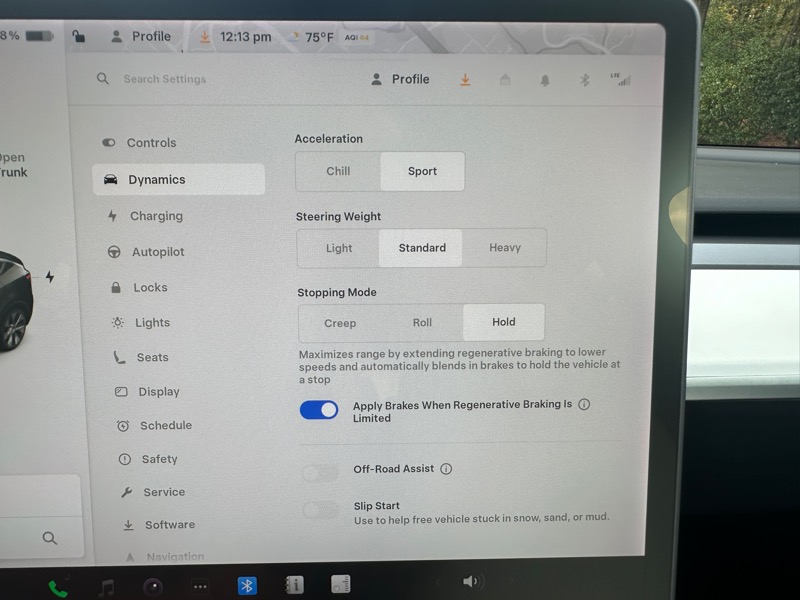Viewport: 800px width, 600px height.
Task: Click the Search Settings field
Action: click(165, 79)
